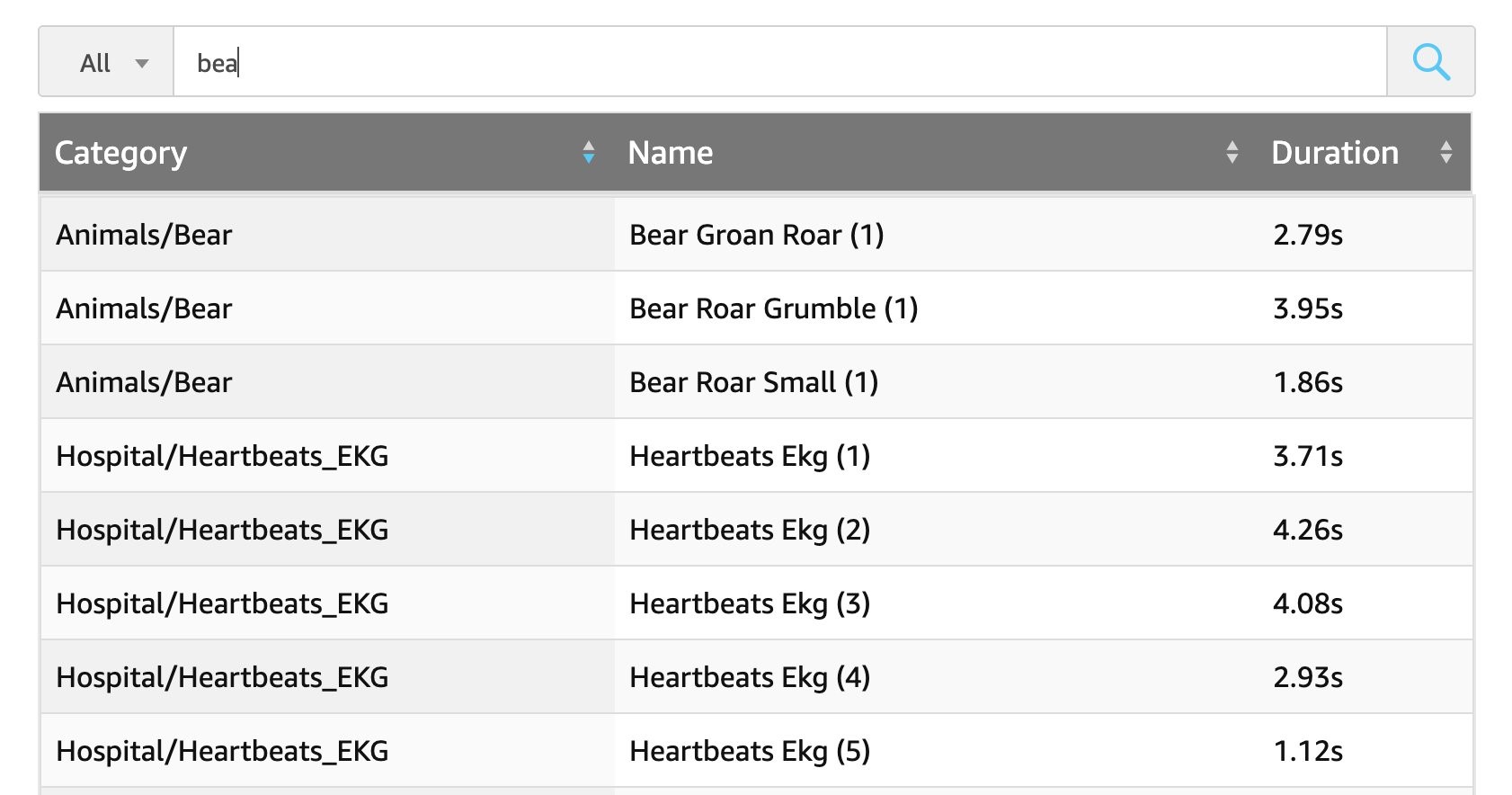Click the Duration column header
Image resolution: width=1512 pixels, height=795 pixels.
[x=1335, y=153]
